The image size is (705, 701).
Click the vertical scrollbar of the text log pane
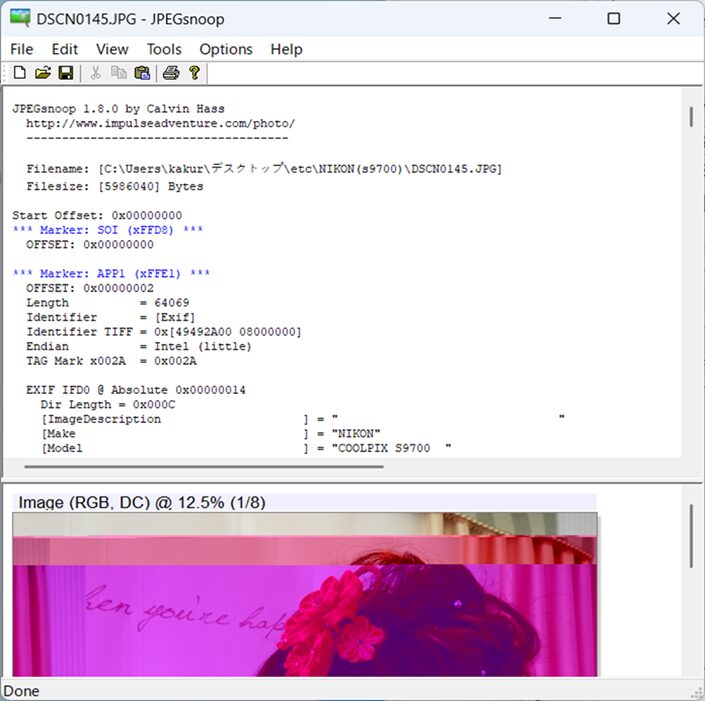(691, 117)
